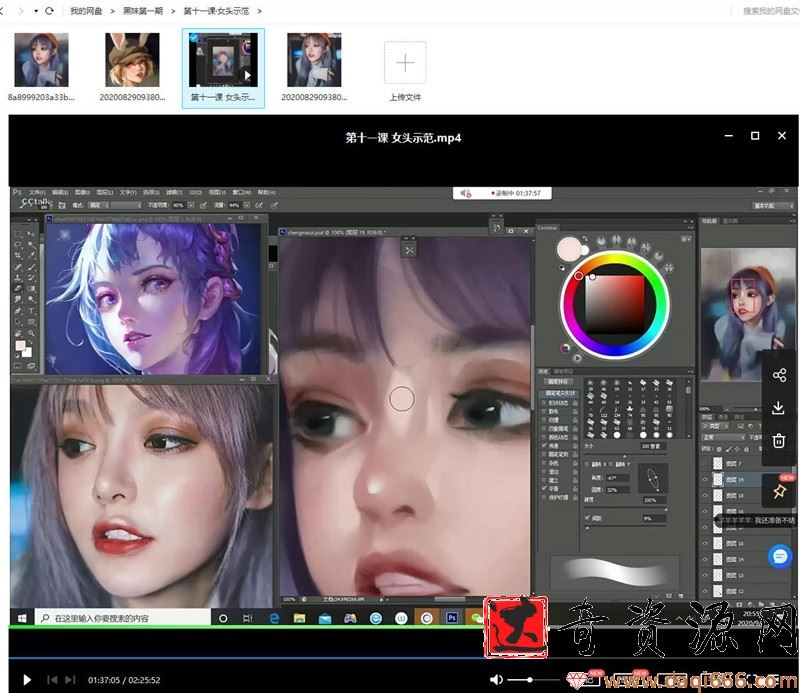Screen dimensions: 800x693
Task: Toggle the 间距 spacing checkbox
Action: point(588,517)
